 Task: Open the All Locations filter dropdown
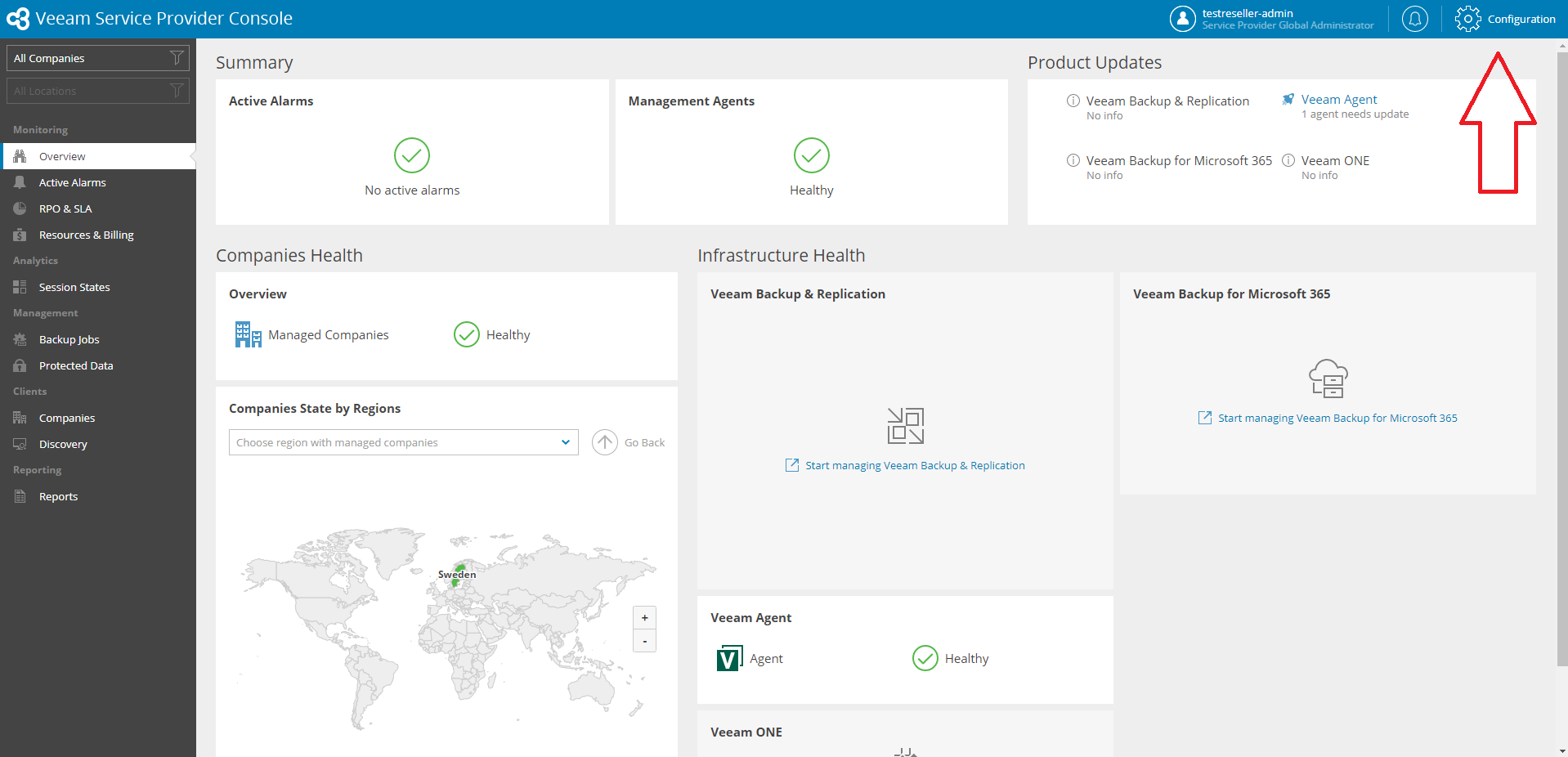(x=98, y=91)
